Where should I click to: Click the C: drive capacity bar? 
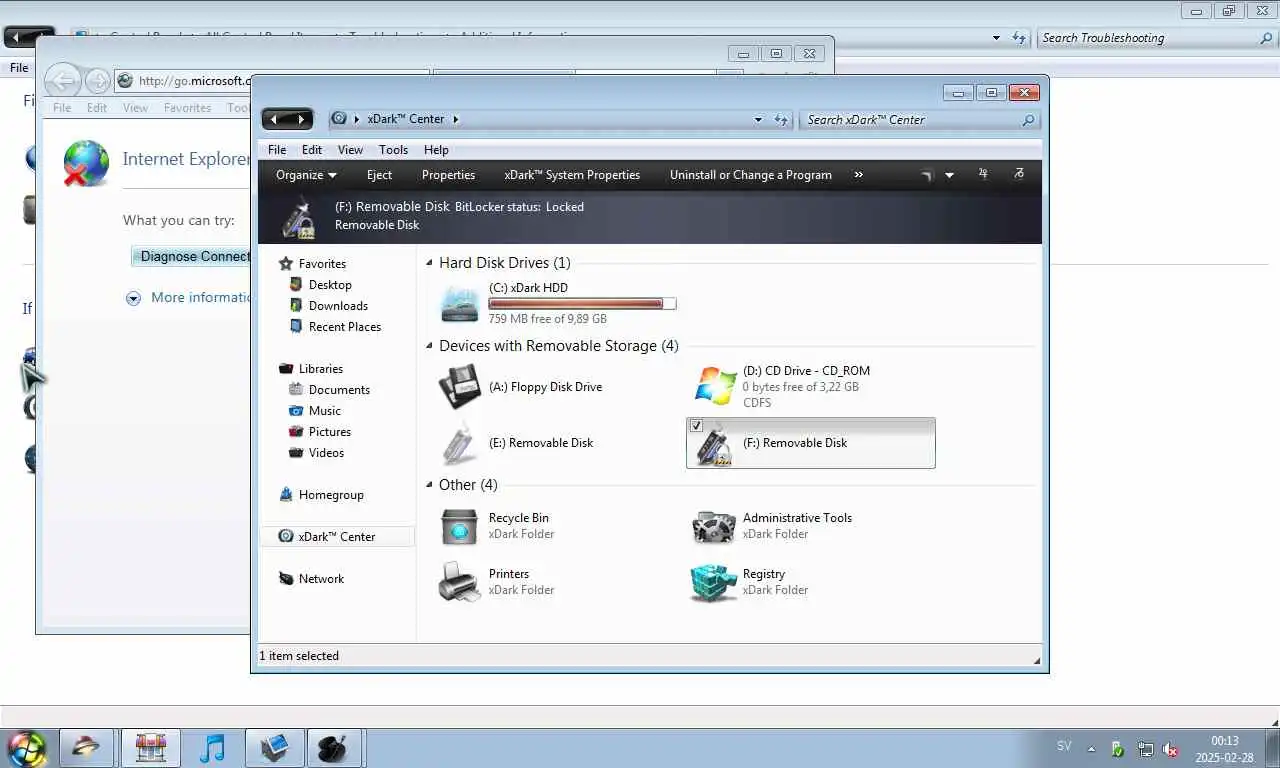point(582,304)
